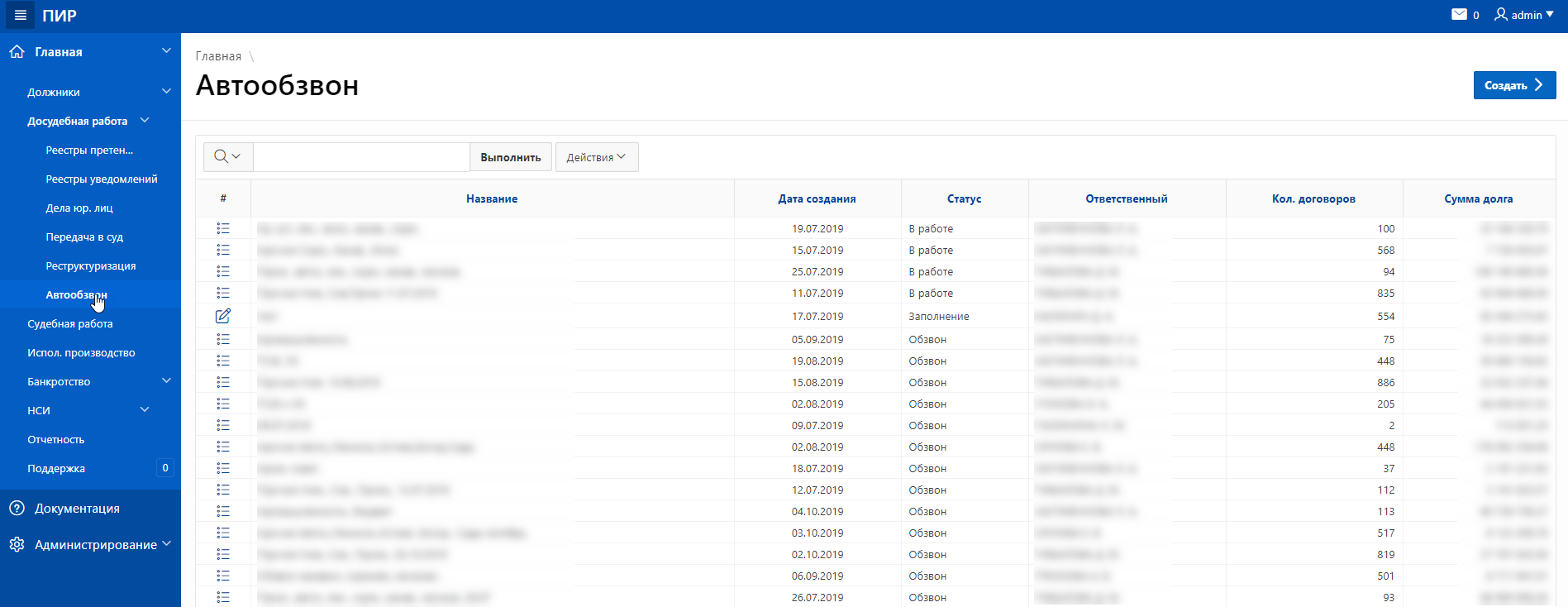Screen dimensions: 1568x607
Task: Click the Выполнить search button
Action: (x=511, y=157)
